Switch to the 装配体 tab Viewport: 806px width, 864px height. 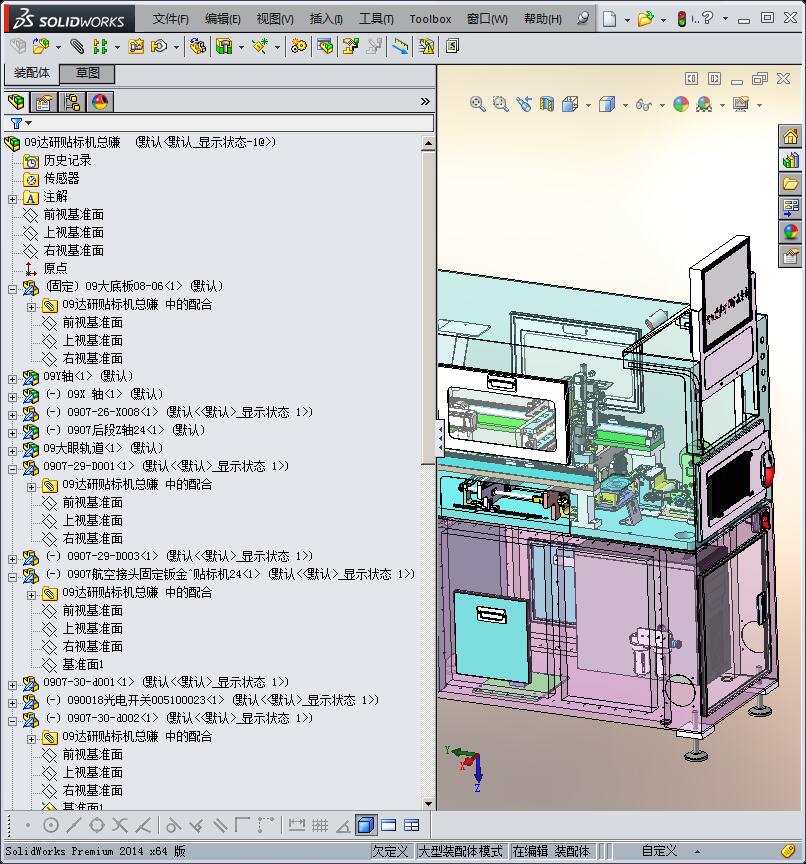(x=31, y=73)
